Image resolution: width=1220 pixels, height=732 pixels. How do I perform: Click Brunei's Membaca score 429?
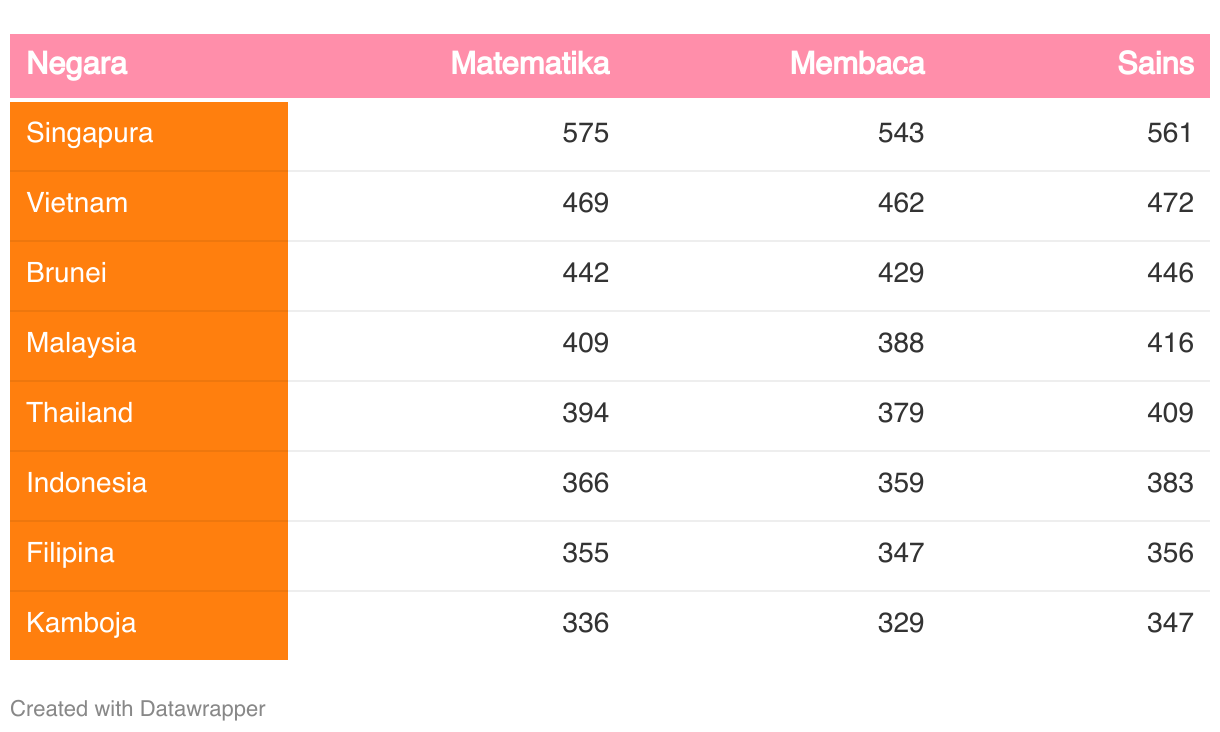point(901,273)
